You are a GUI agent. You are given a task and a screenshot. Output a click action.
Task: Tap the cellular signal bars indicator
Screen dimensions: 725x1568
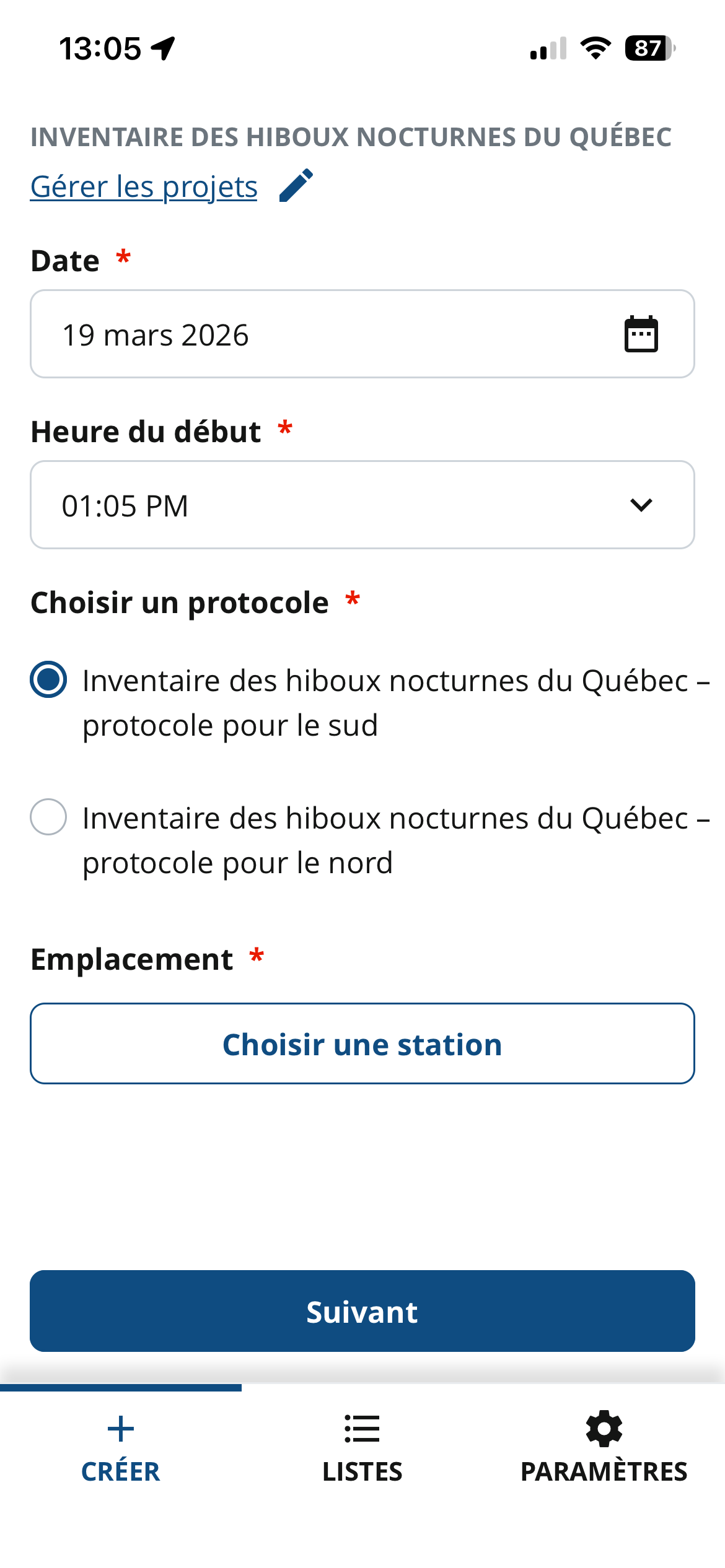point(548,48)
